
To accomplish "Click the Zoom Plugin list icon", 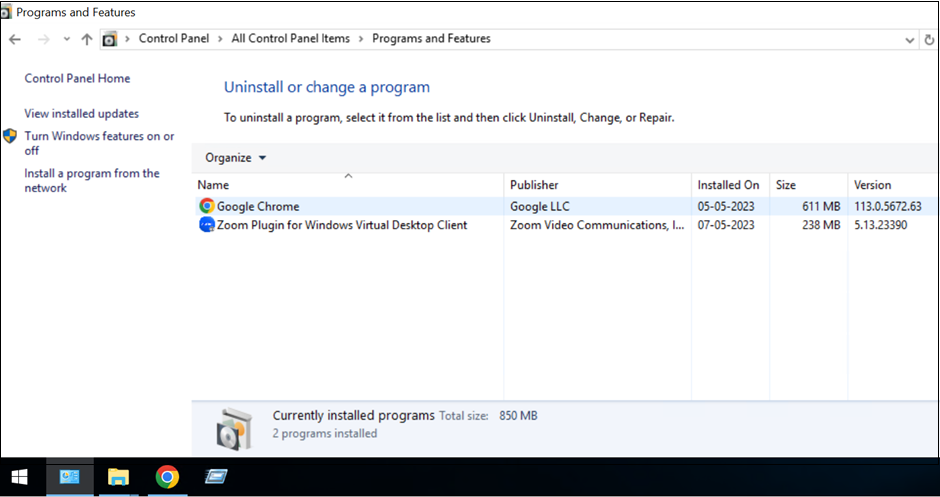I will coord(207,225).
